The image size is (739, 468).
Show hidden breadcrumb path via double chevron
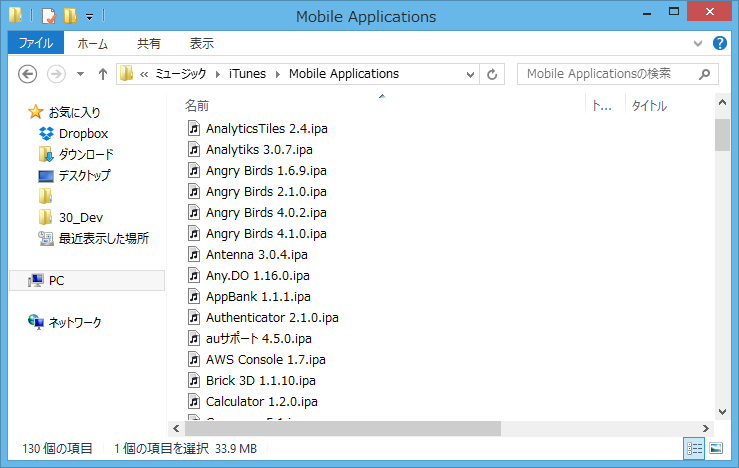tap(144, 74)
